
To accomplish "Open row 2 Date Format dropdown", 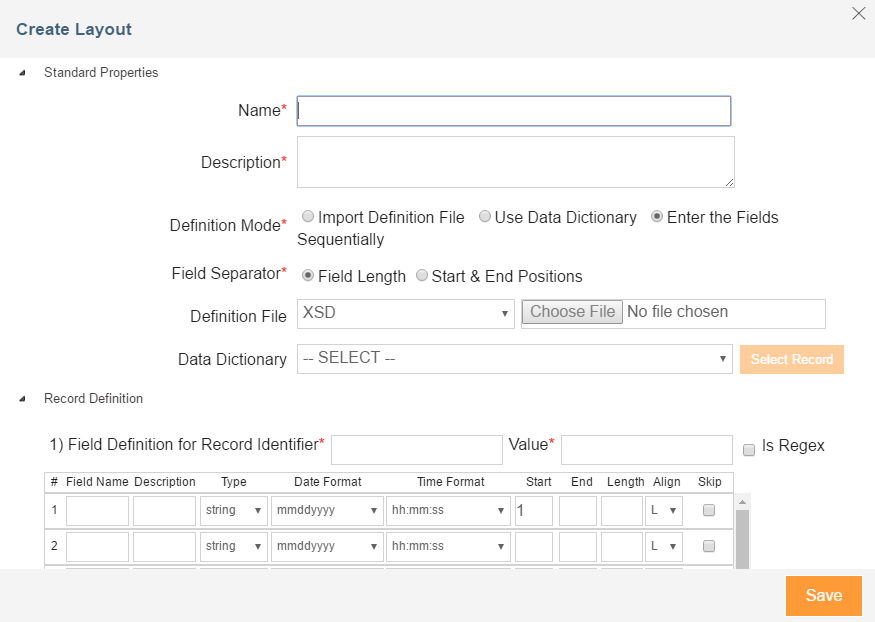I will click(x=327, y=546).
